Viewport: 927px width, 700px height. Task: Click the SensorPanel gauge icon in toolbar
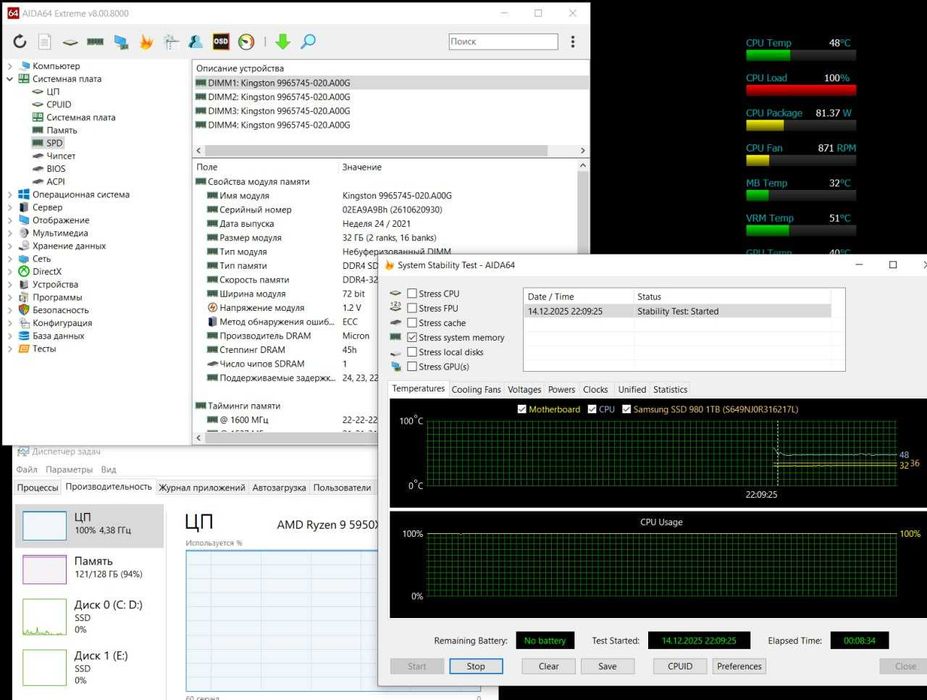click(x=246, y=42)
